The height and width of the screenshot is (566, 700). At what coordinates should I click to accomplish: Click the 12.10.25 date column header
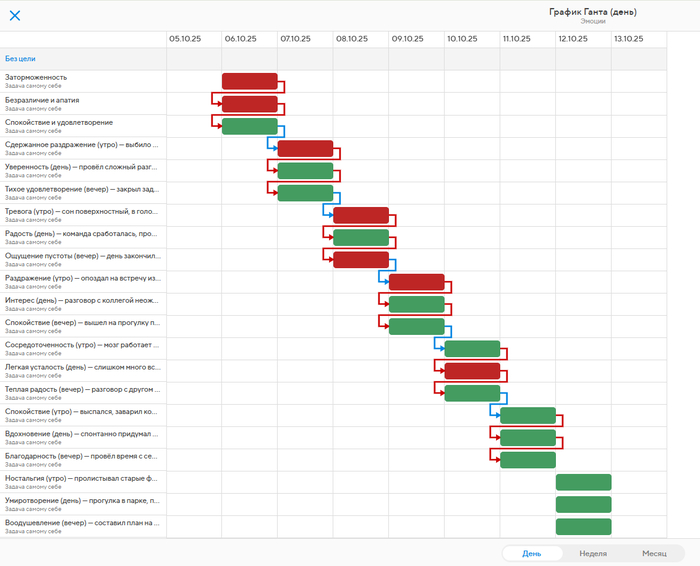click(574, 39)
